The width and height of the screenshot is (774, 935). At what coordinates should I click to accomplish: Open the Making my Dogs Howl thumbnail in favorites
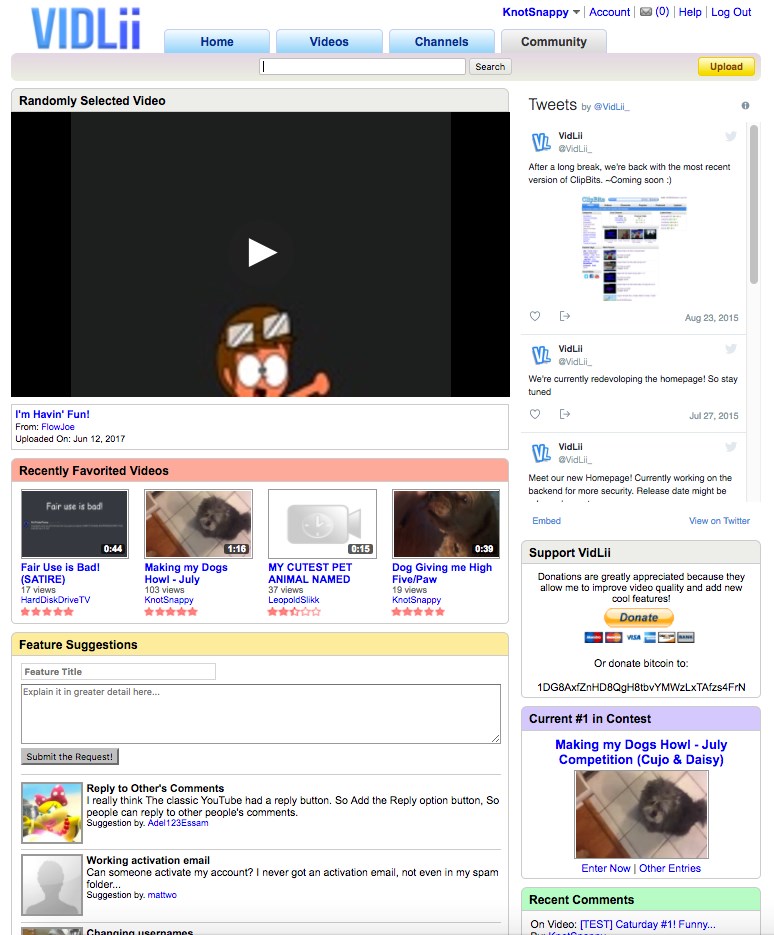[199, 524]
